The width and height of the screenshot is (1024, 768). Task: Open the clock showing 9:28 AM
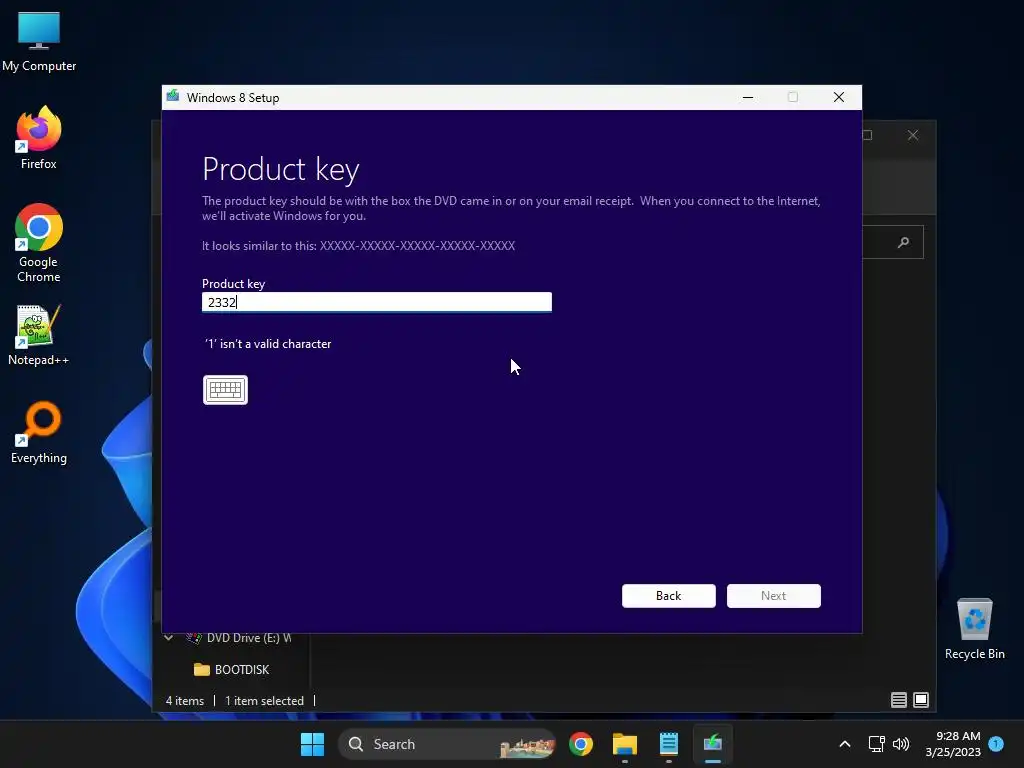953,744
